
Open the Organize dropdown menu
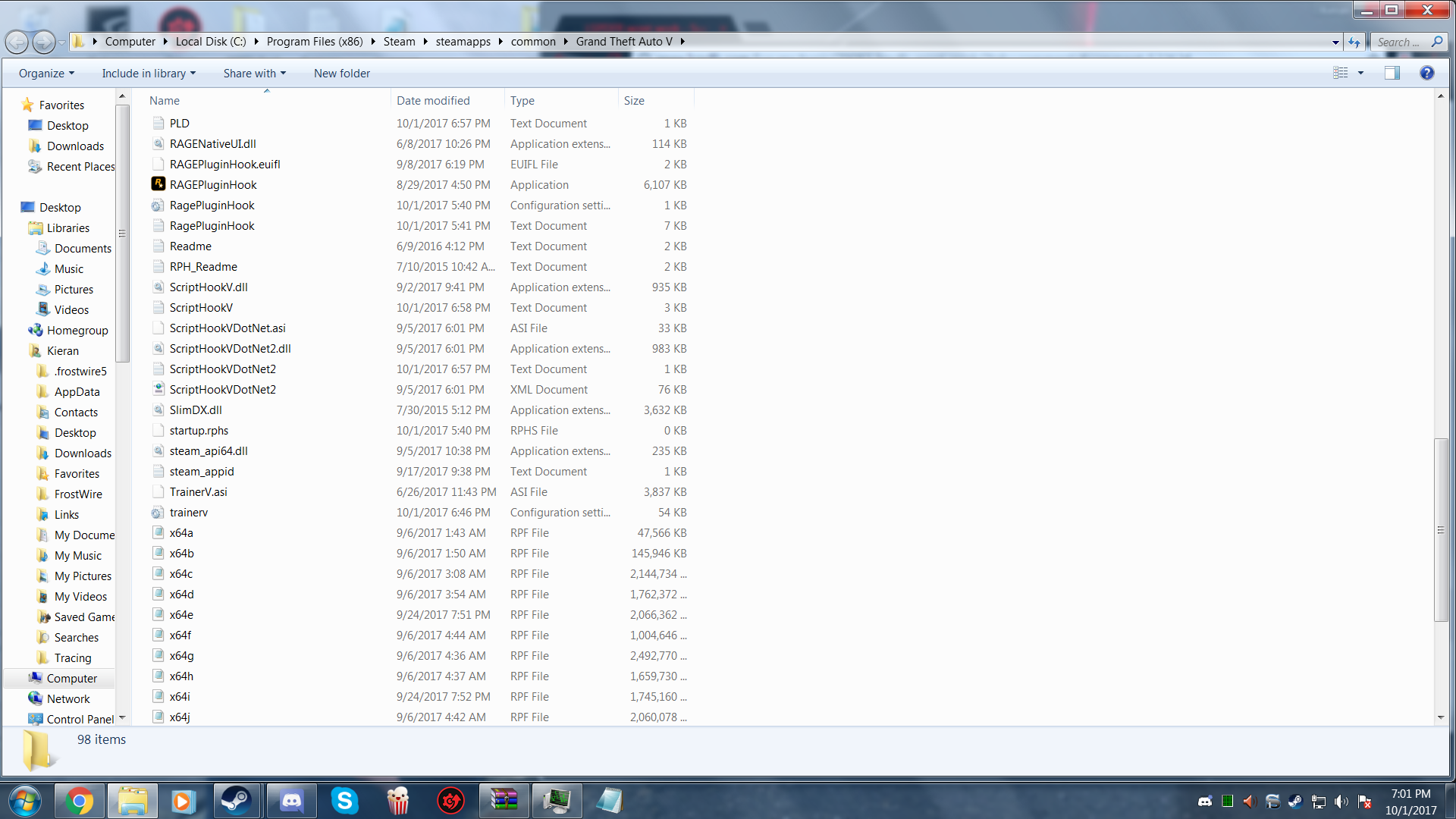pos(46,74)
